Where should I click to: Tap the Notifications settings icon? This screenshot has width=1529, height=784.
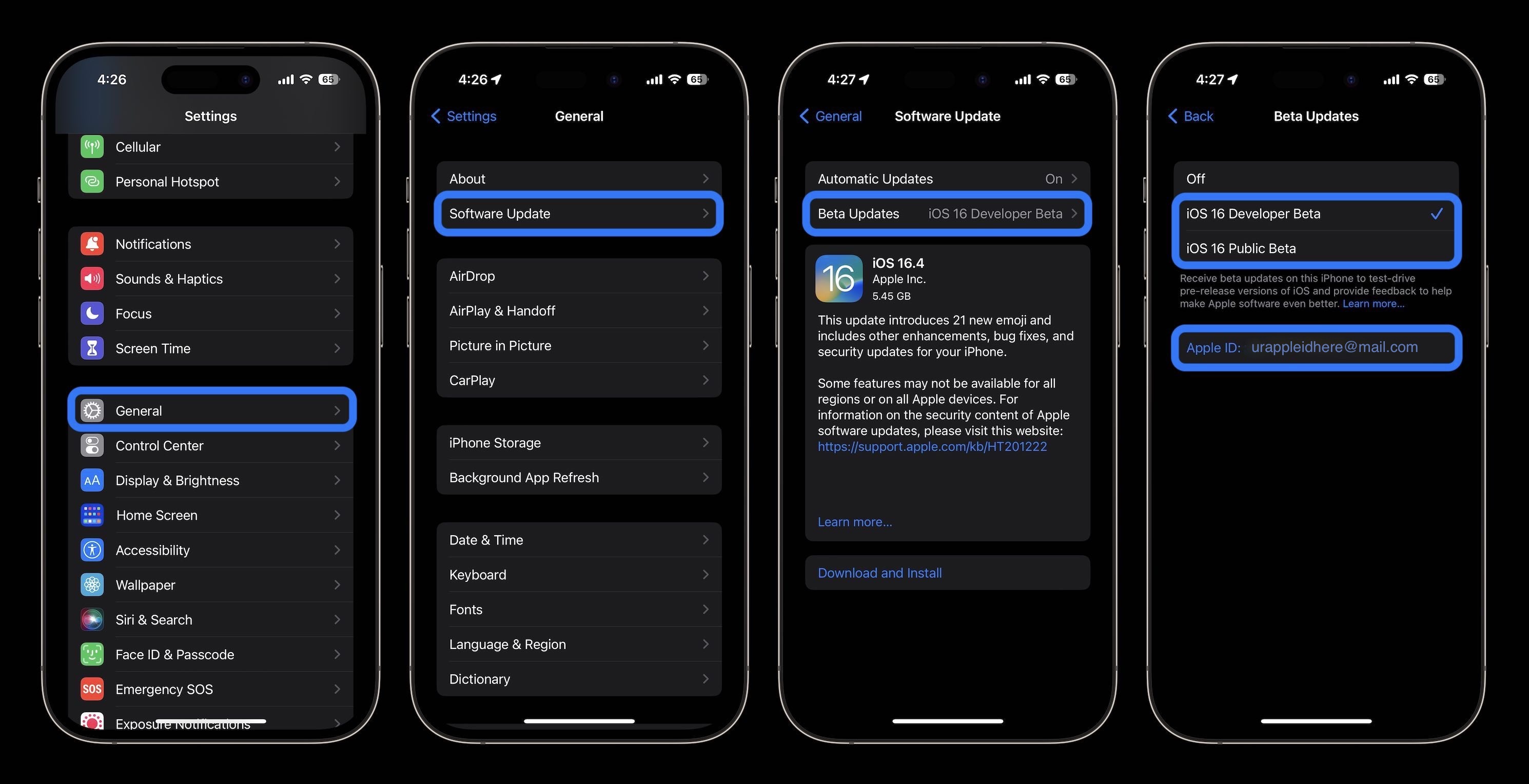(x=91, y=243)
